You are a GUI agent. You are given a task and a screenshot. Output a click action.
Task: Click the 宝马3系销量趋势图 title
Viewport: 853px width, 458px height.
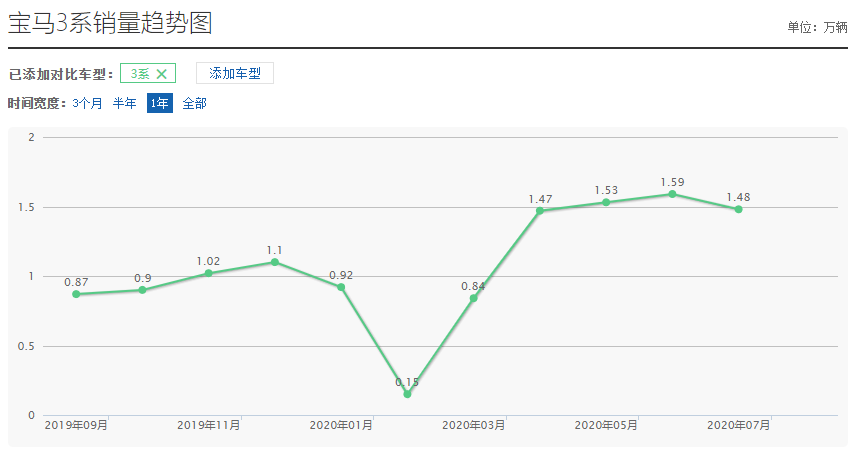pos(110,23)
